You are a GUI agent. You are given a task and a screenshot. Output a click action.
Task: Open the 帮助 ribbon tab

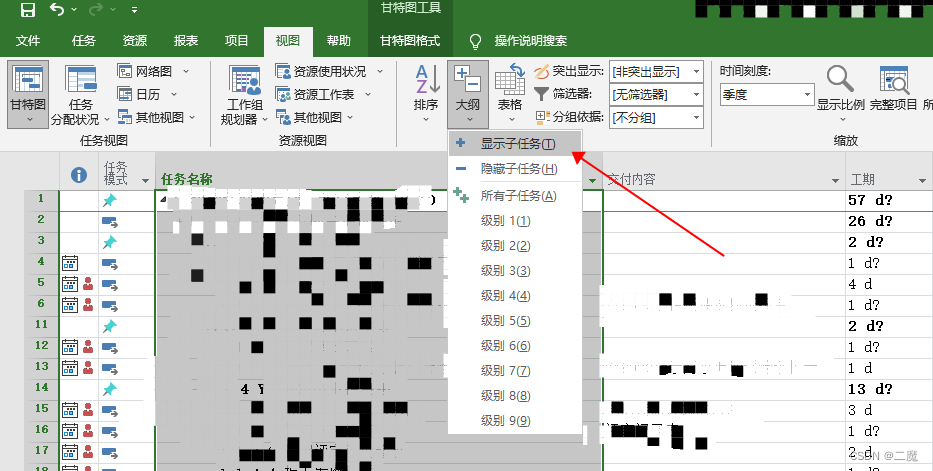point(339,41)
